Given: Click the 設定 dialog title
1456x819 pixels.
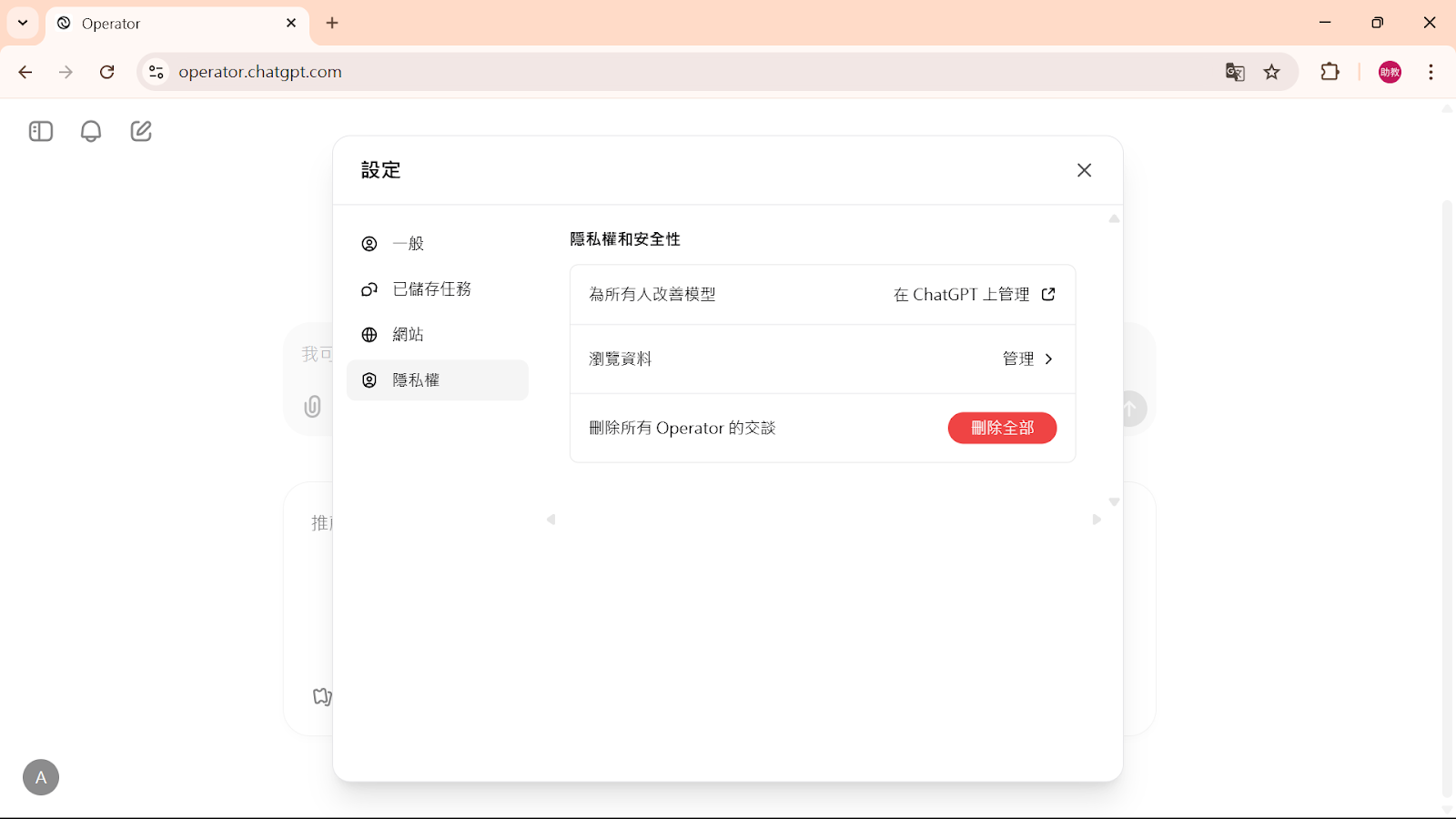Looking at the screenshot, I should point(381,170).
